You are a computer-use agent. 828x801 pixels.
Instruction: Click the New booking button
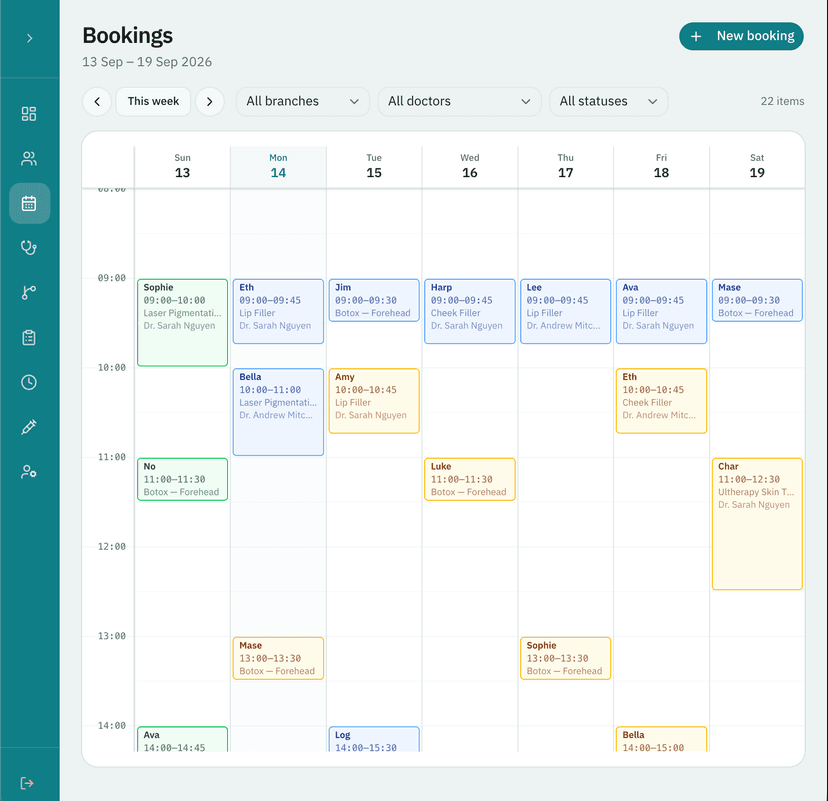741,36
